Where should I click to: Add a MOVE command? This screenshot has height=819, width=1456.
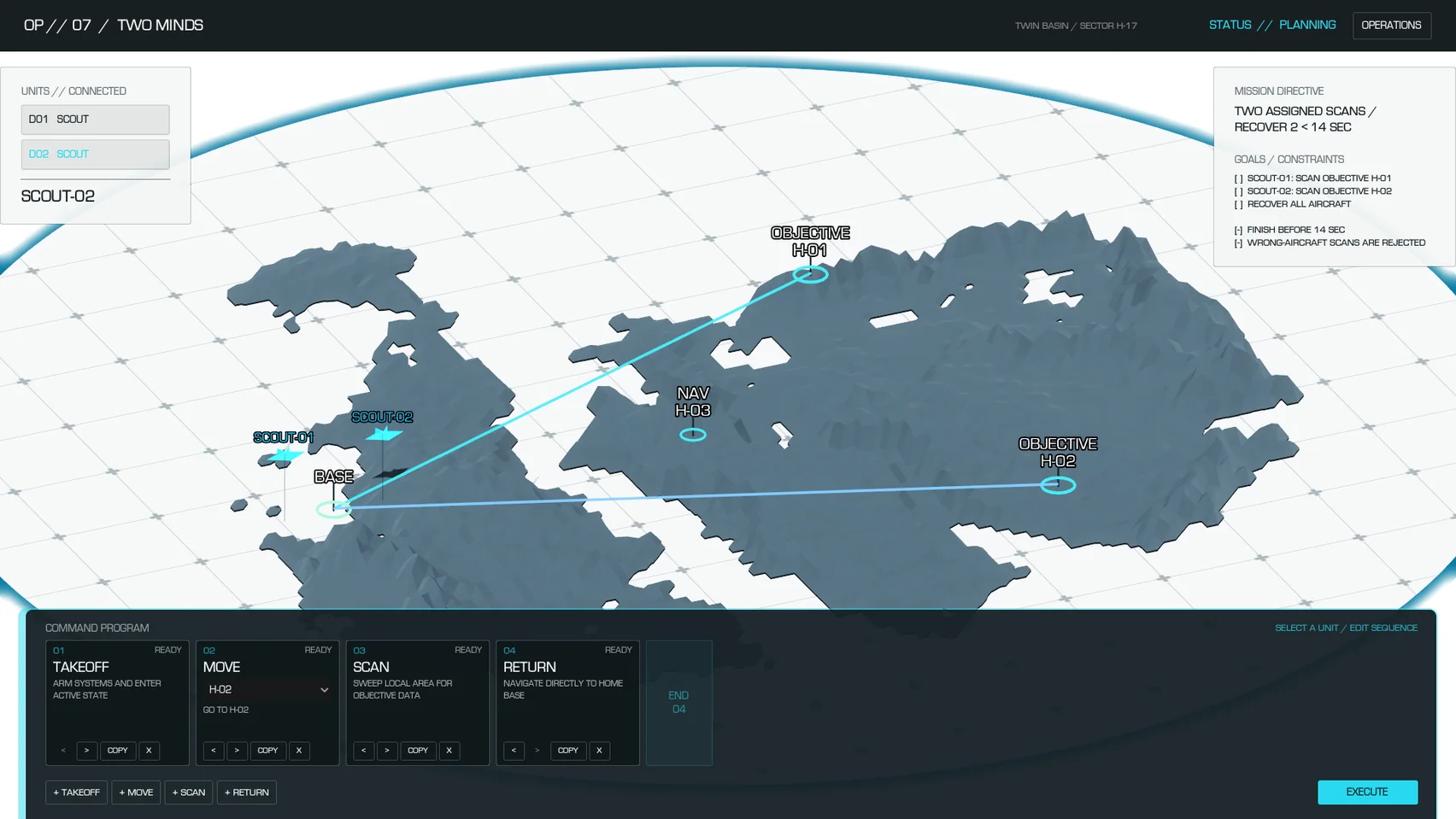tap(136, 793)
